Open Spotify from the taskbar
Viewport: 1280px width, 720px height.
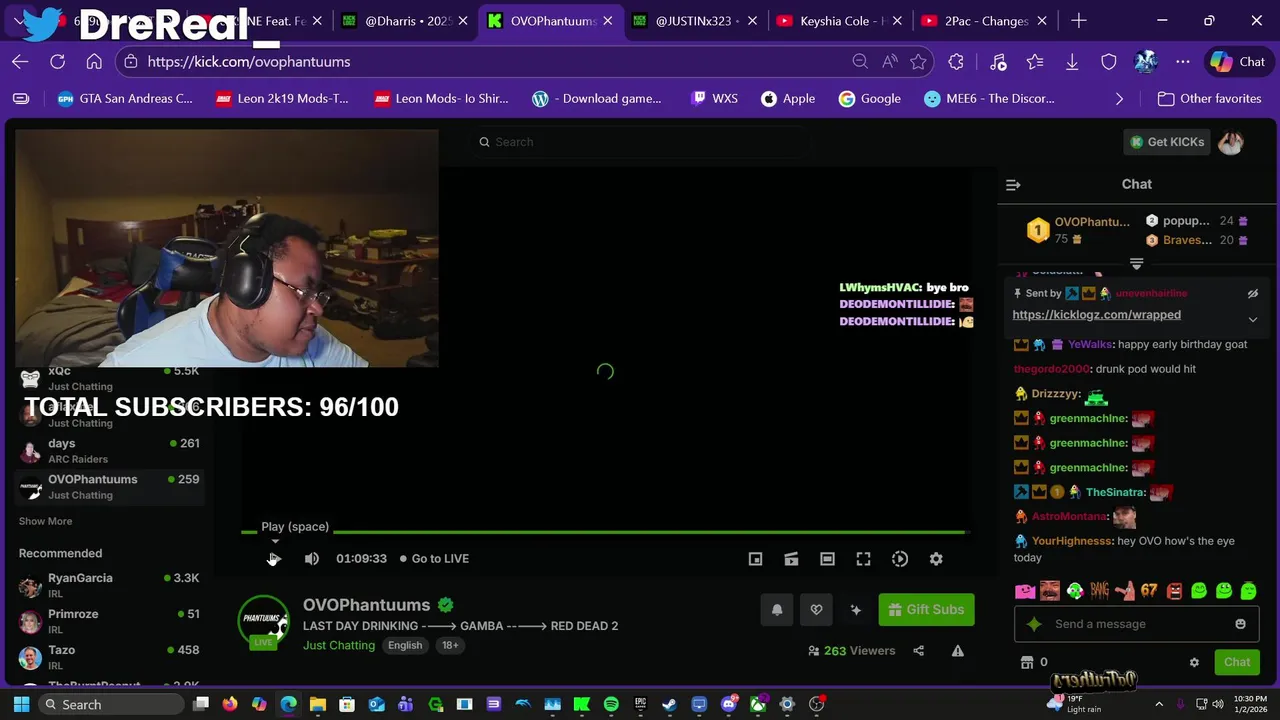coord(611,705)
